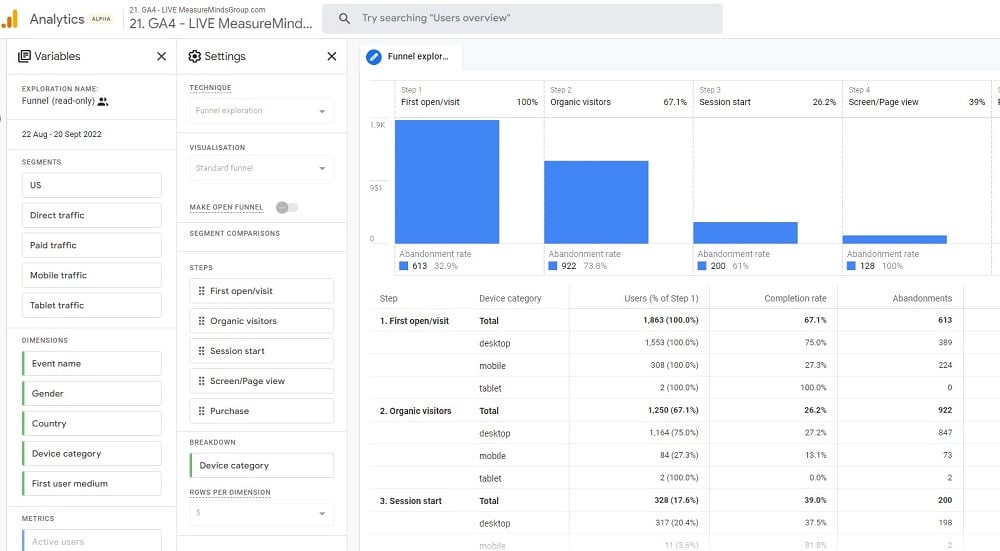Click the shared users icon beside exploration name
The image size is (1000, 551).
pos(103,102)
